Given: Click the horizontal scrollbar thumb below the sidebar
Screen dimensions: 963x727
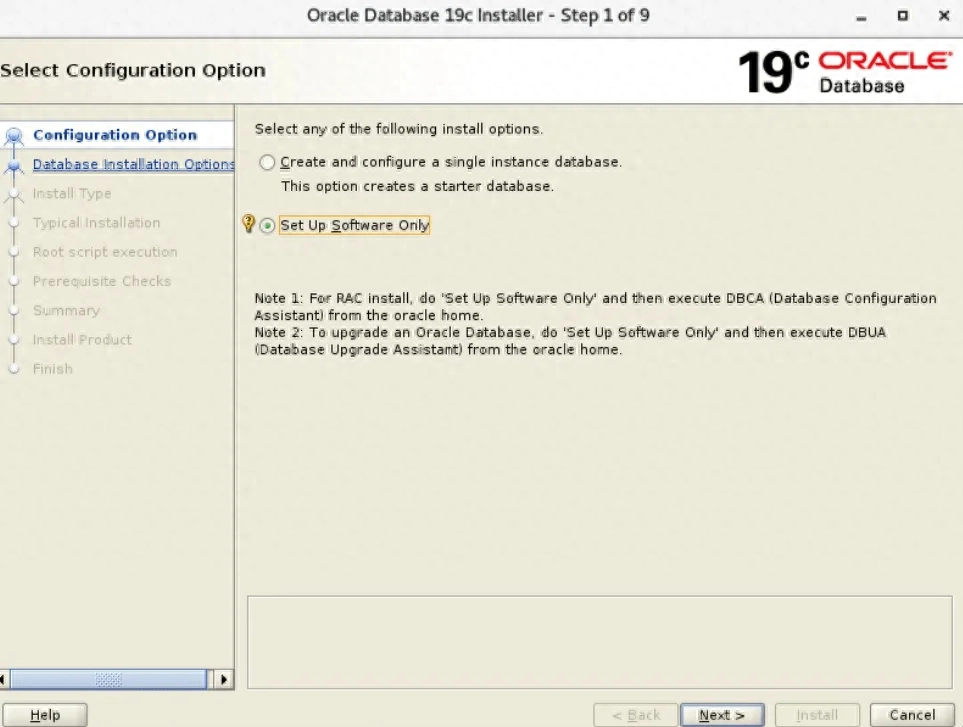Looking at the screenshot, I should (x=110, y=678).
